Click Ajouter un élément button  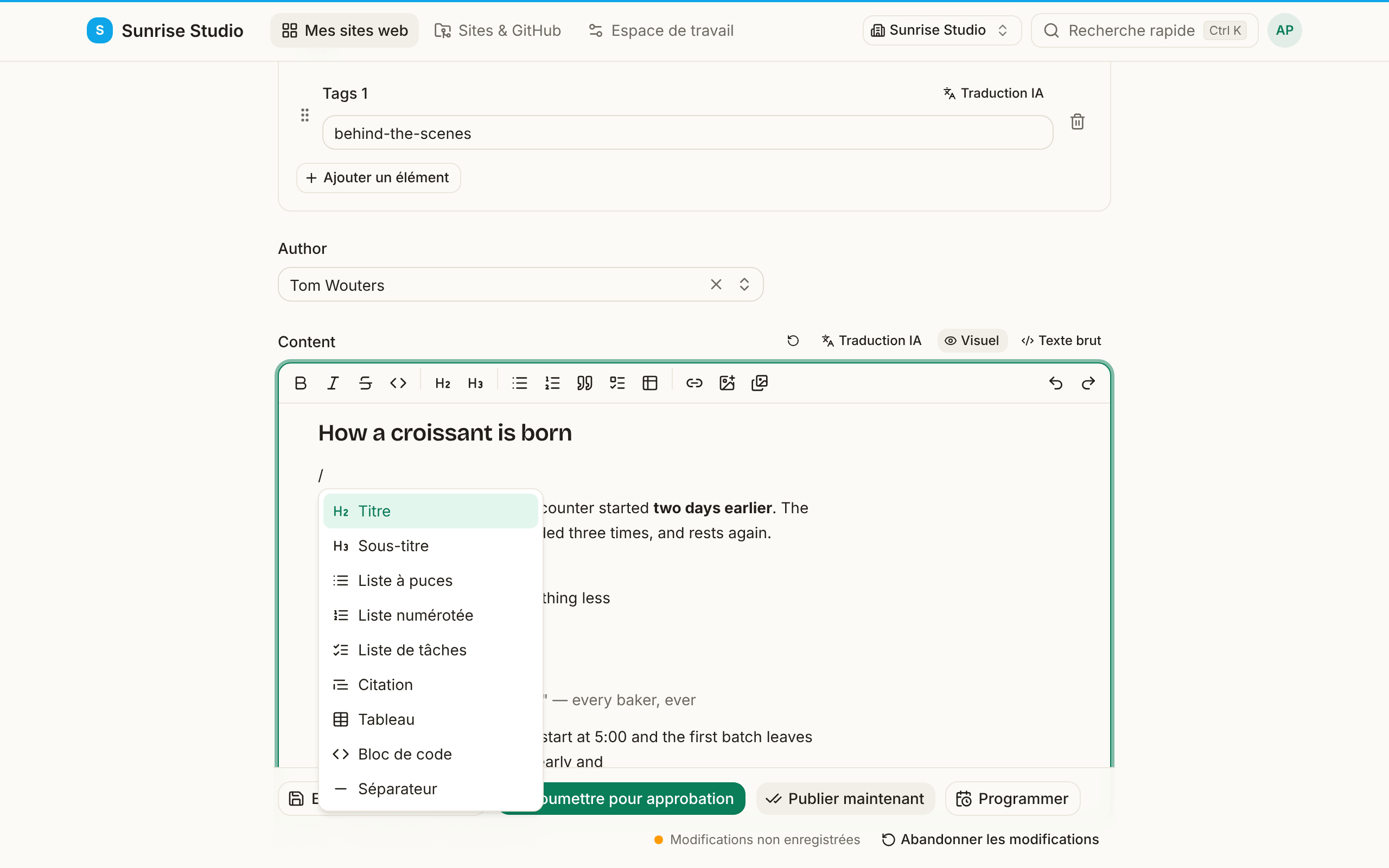[378, 178]
